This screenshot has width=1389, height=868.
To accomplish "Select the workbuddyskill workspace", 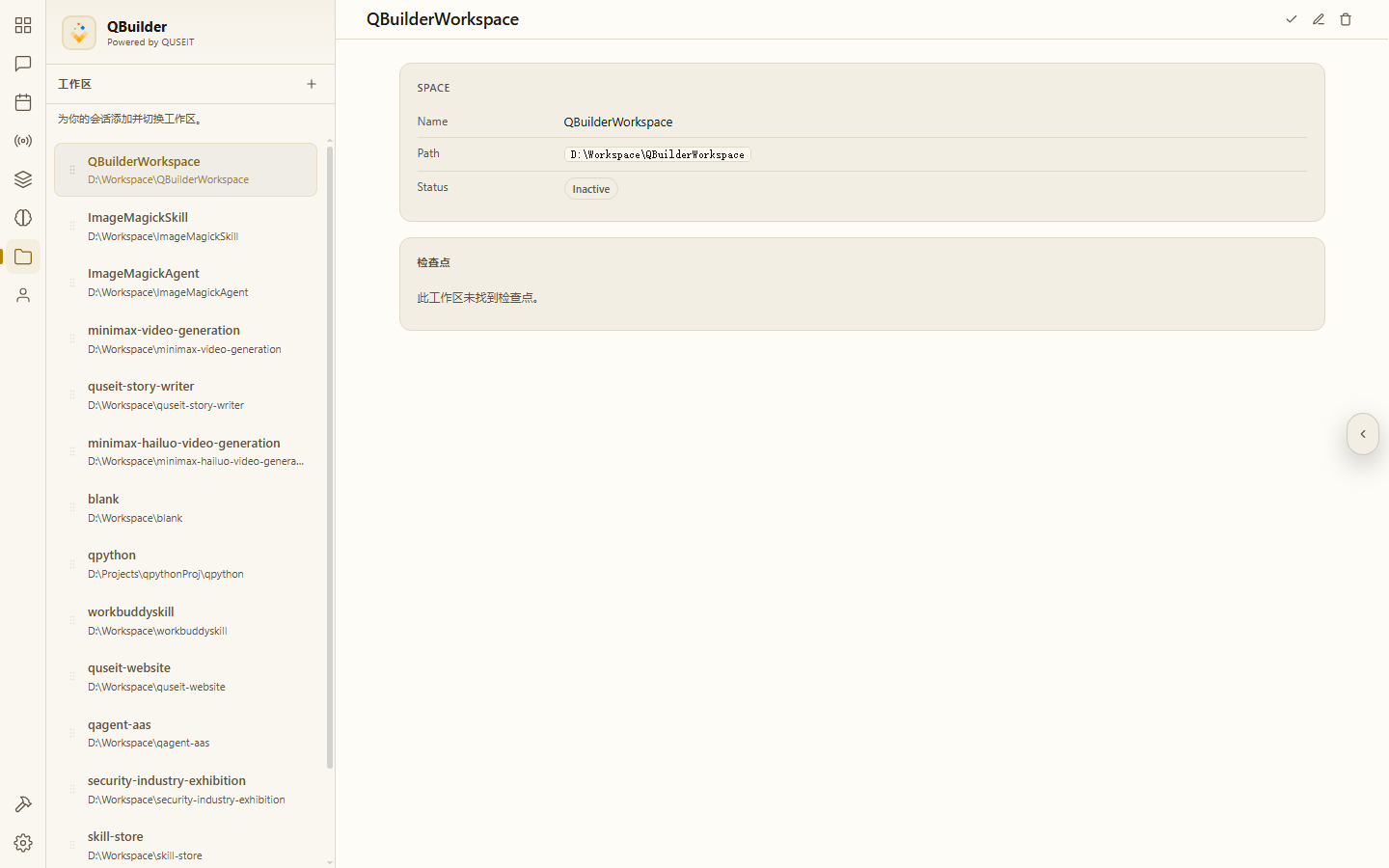I will pos(185,620).
